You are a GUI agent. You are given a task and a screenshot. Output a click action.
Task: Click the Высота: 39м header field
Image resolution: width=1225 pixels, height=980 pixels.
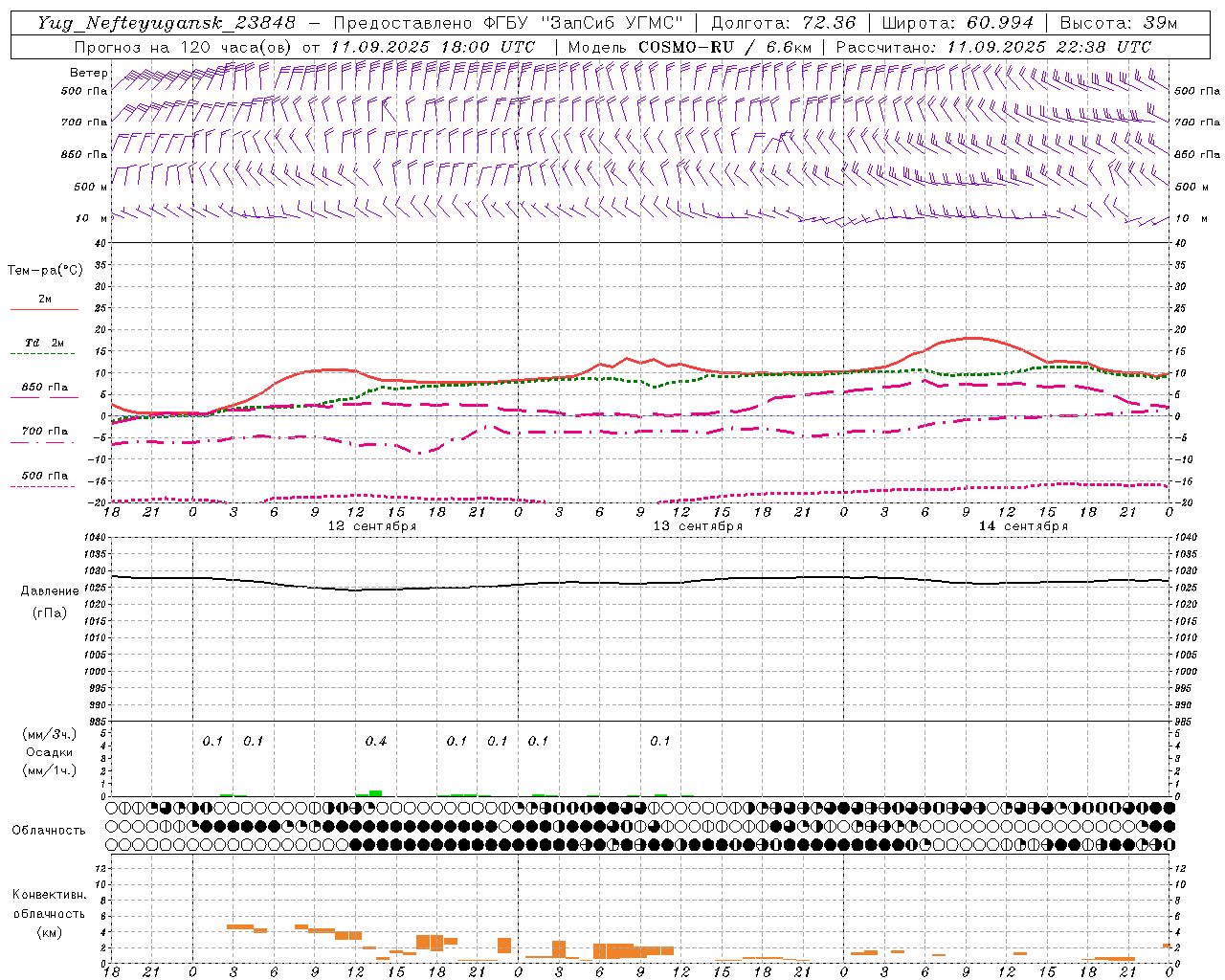click(1119, 23)
